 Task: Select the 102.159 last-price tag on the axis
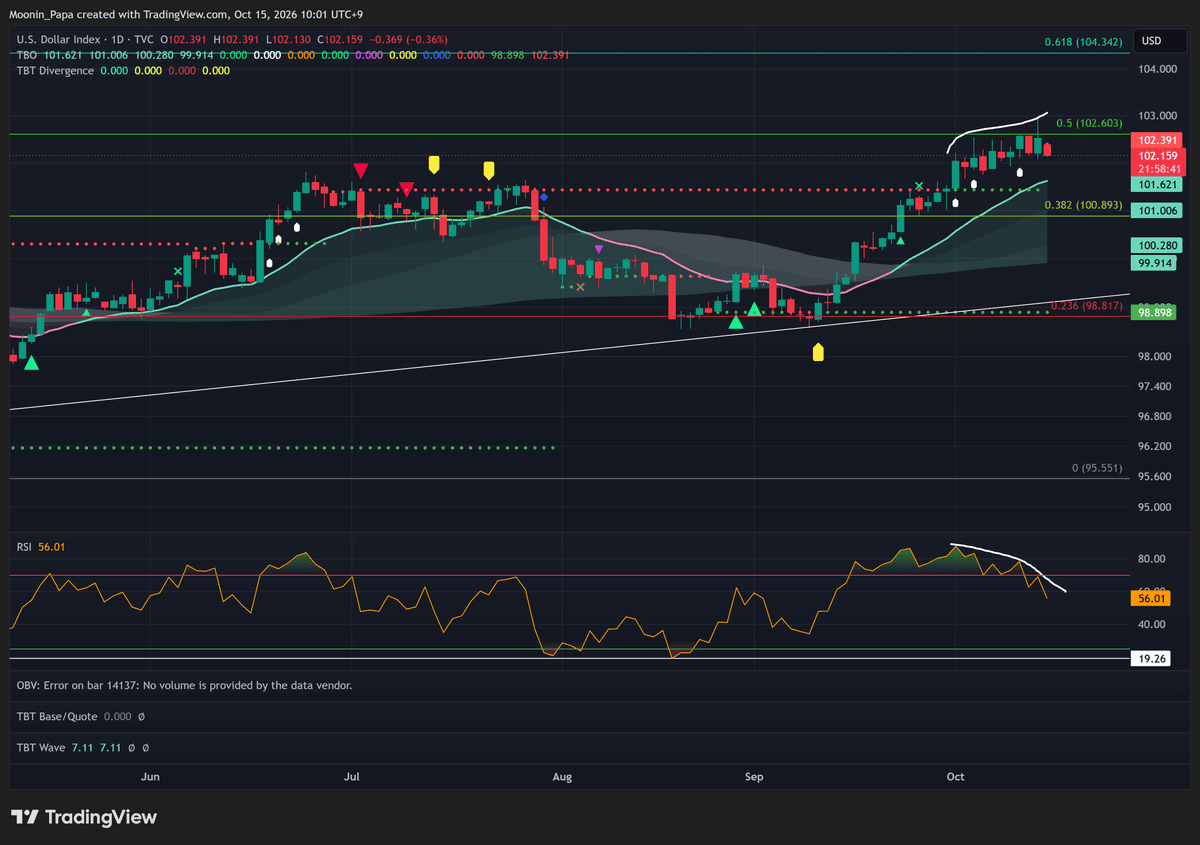[1157, 157]
